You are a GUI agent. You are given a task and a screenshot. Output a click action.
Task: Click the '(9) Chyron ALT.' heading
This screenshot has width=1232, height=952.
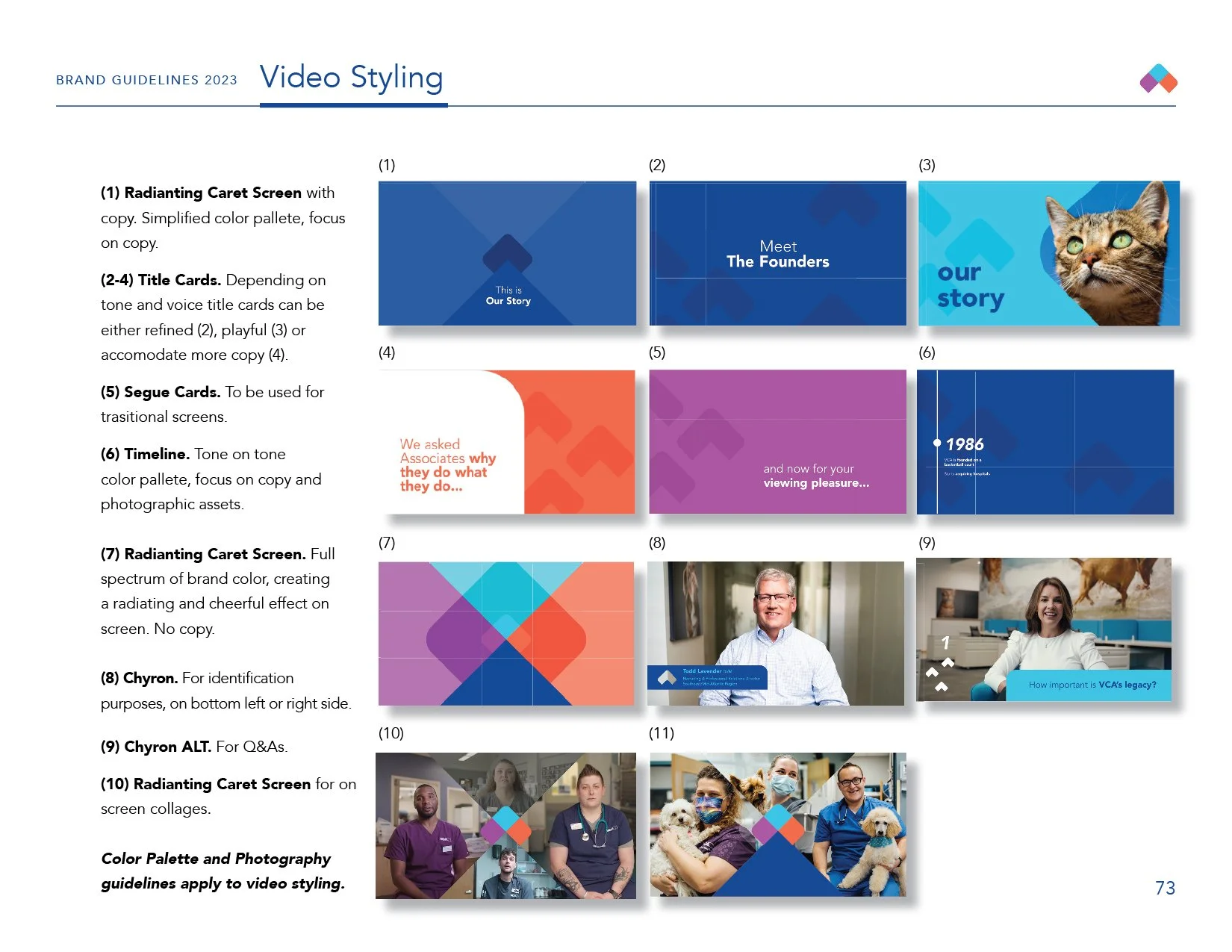tap(156, 747)
